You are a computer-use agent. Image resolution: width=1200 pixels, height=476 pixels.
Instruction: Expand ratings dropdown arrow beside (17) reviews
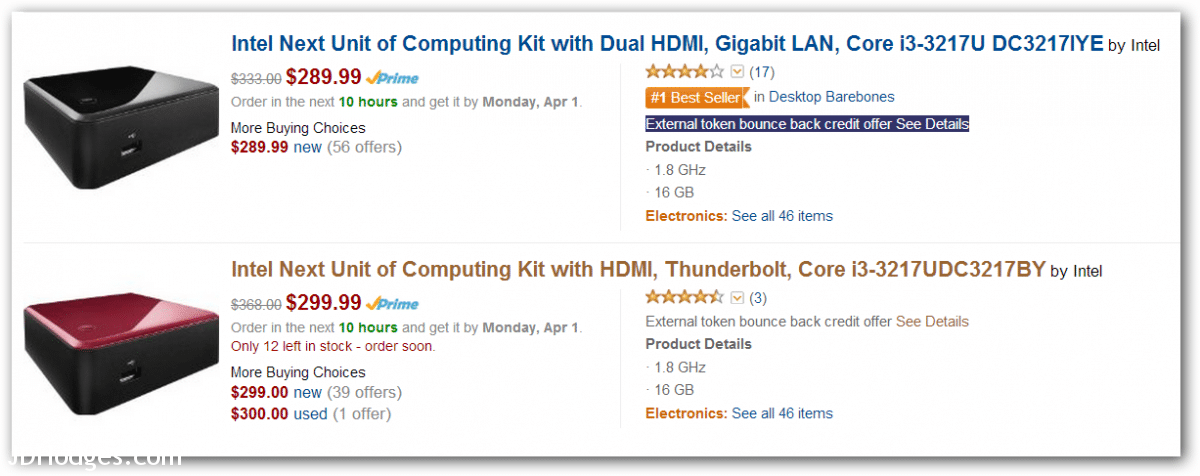(738, 72)
